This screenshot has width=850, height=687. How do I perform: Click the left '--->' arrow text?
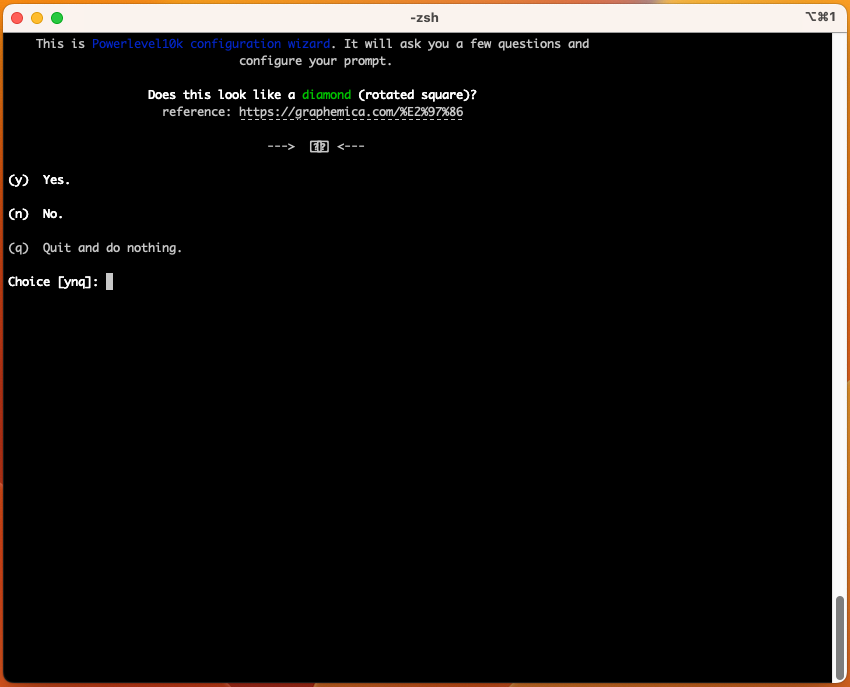(281, 146)
